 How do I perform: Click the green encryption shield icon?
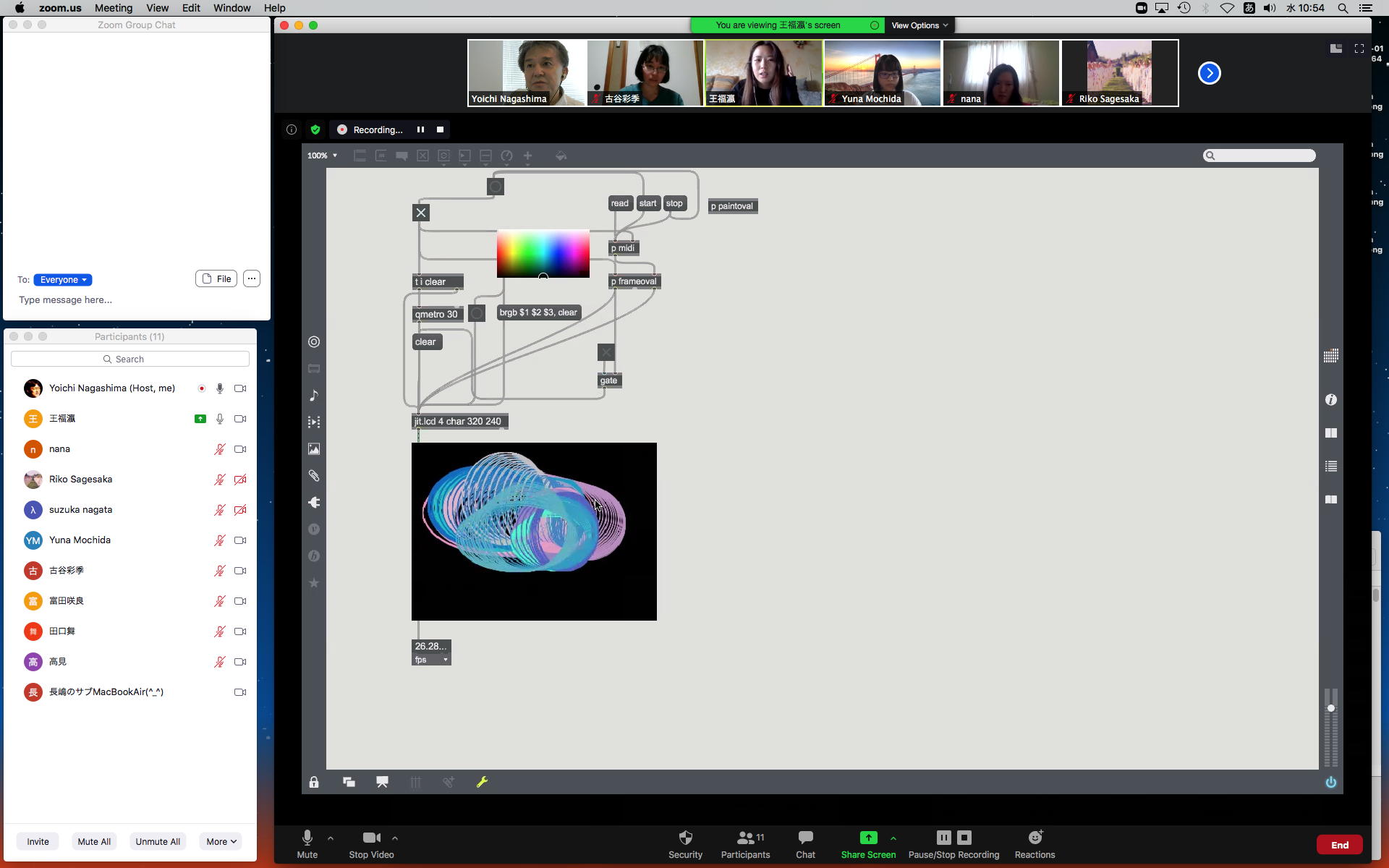point(315,129)
